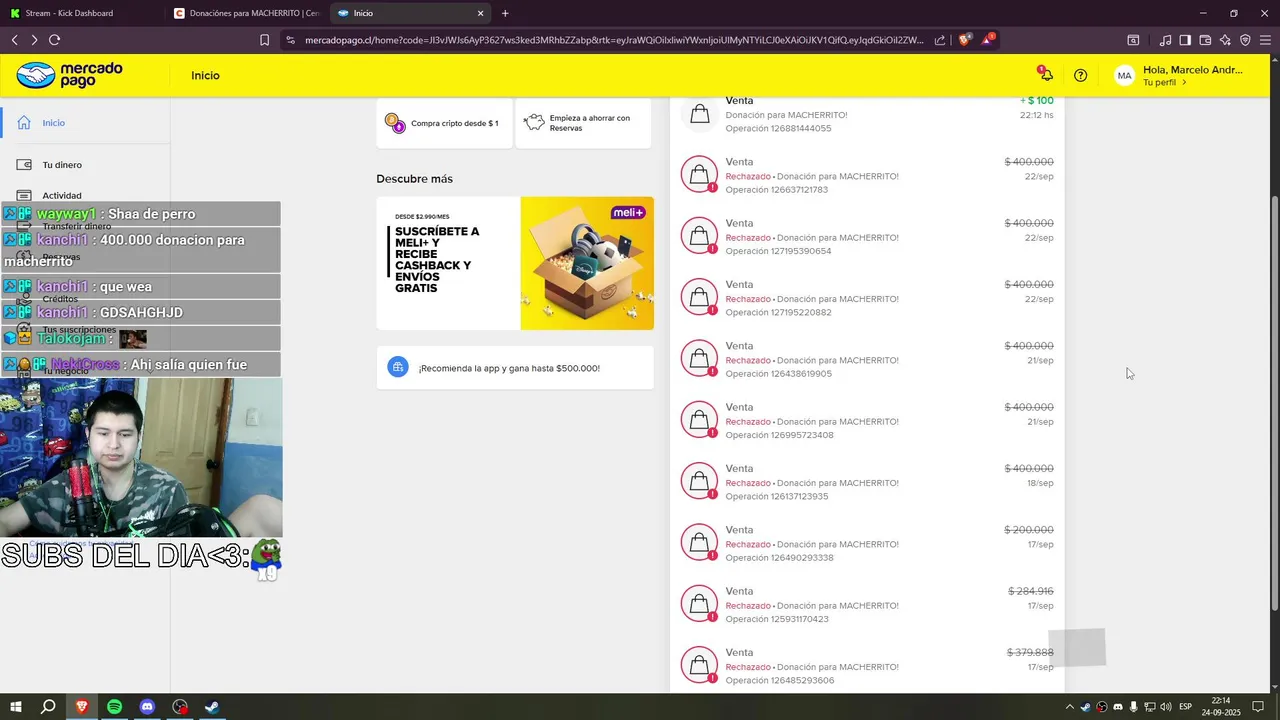Open rejected sale operation 127195390654
This screenshot has height=720, width=1280.
tap(867, 237)
